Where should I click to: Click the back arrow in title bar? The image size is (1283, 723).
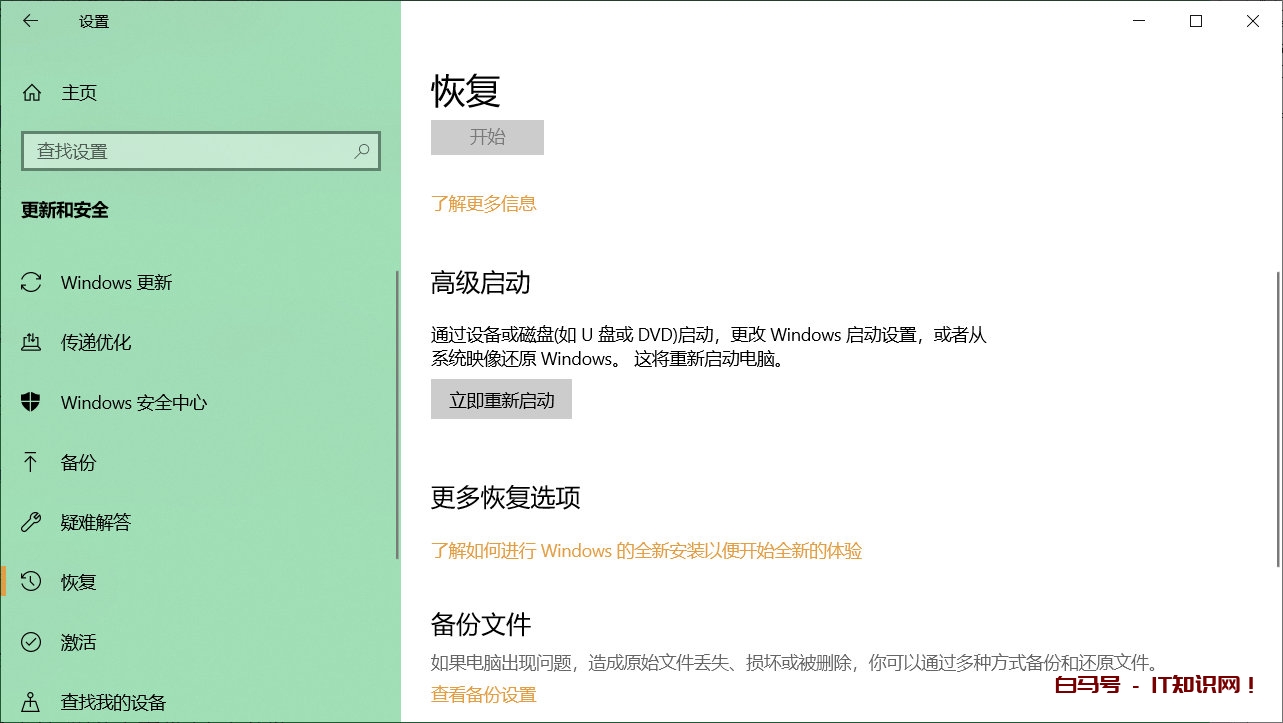30,20
